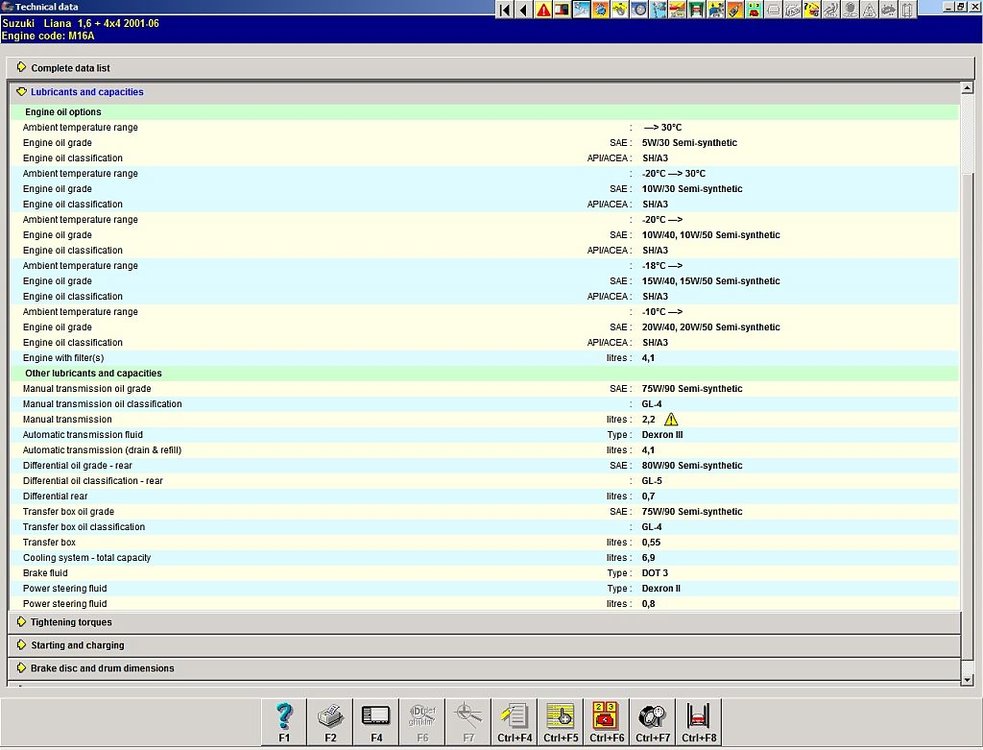
Task: Click the GL-5 classification value
Action: point(652,481)
